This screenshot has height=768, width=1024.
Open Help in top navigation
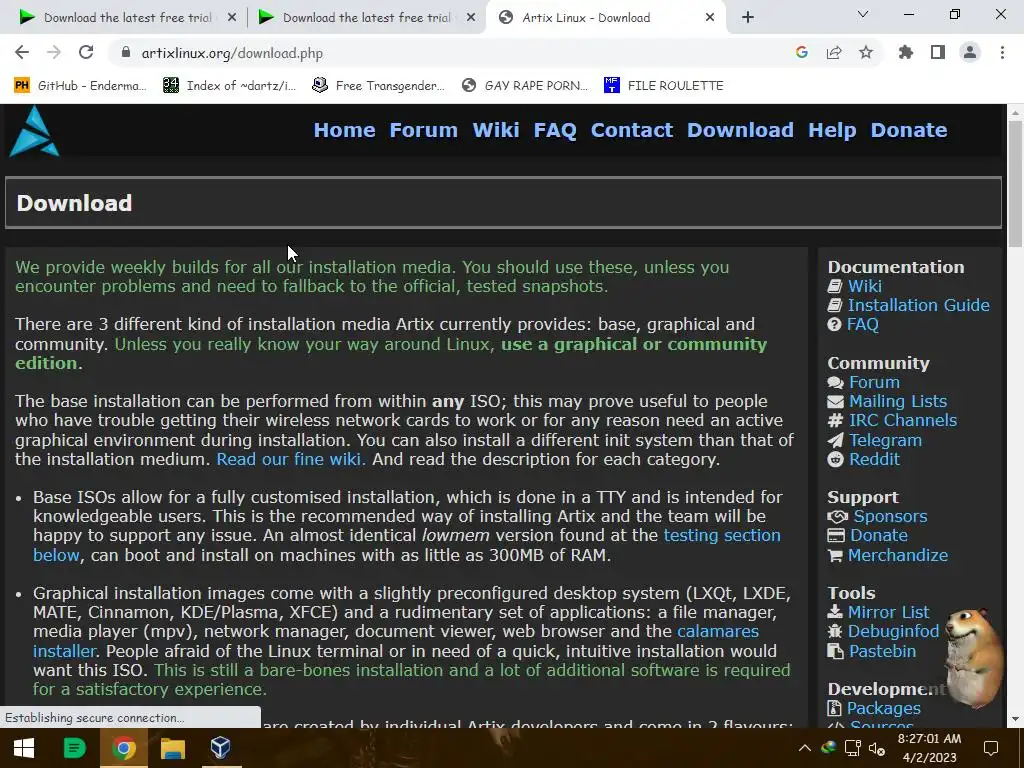click(x=832, y=130)
